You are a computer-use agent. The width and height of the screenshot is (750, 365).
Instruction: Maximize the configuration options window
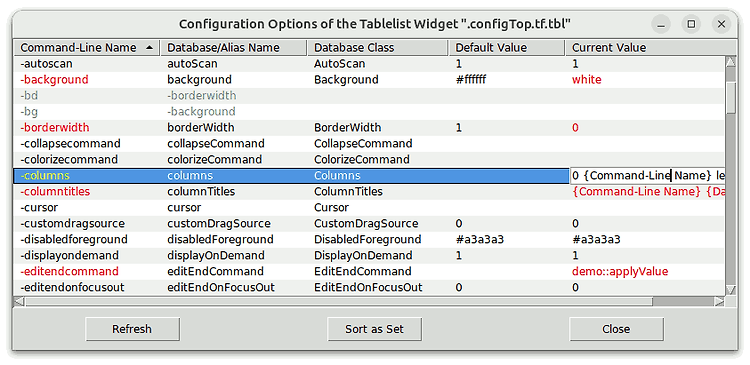[x=691, y=24]
